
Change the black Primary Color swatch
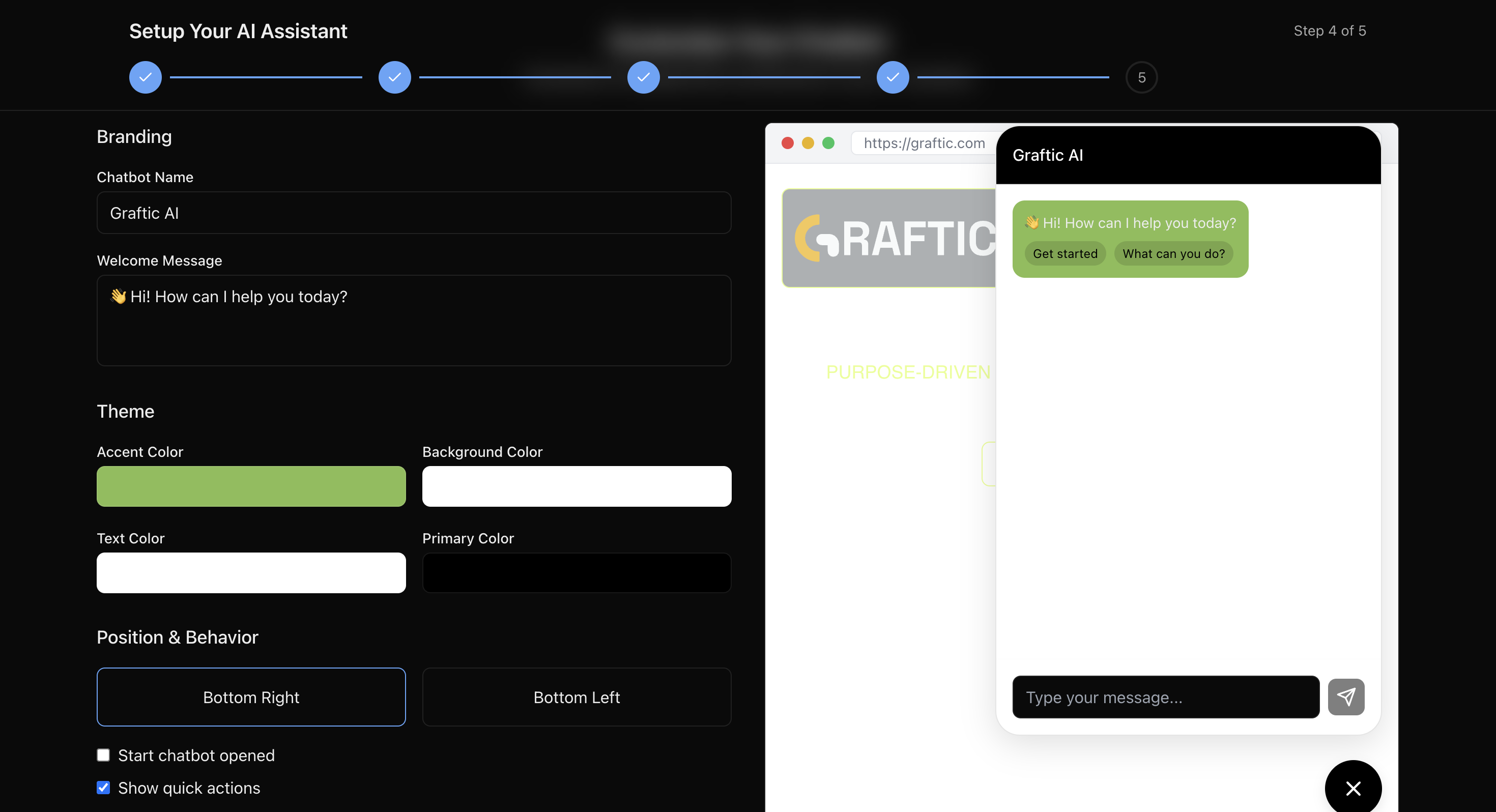[576, 573]
